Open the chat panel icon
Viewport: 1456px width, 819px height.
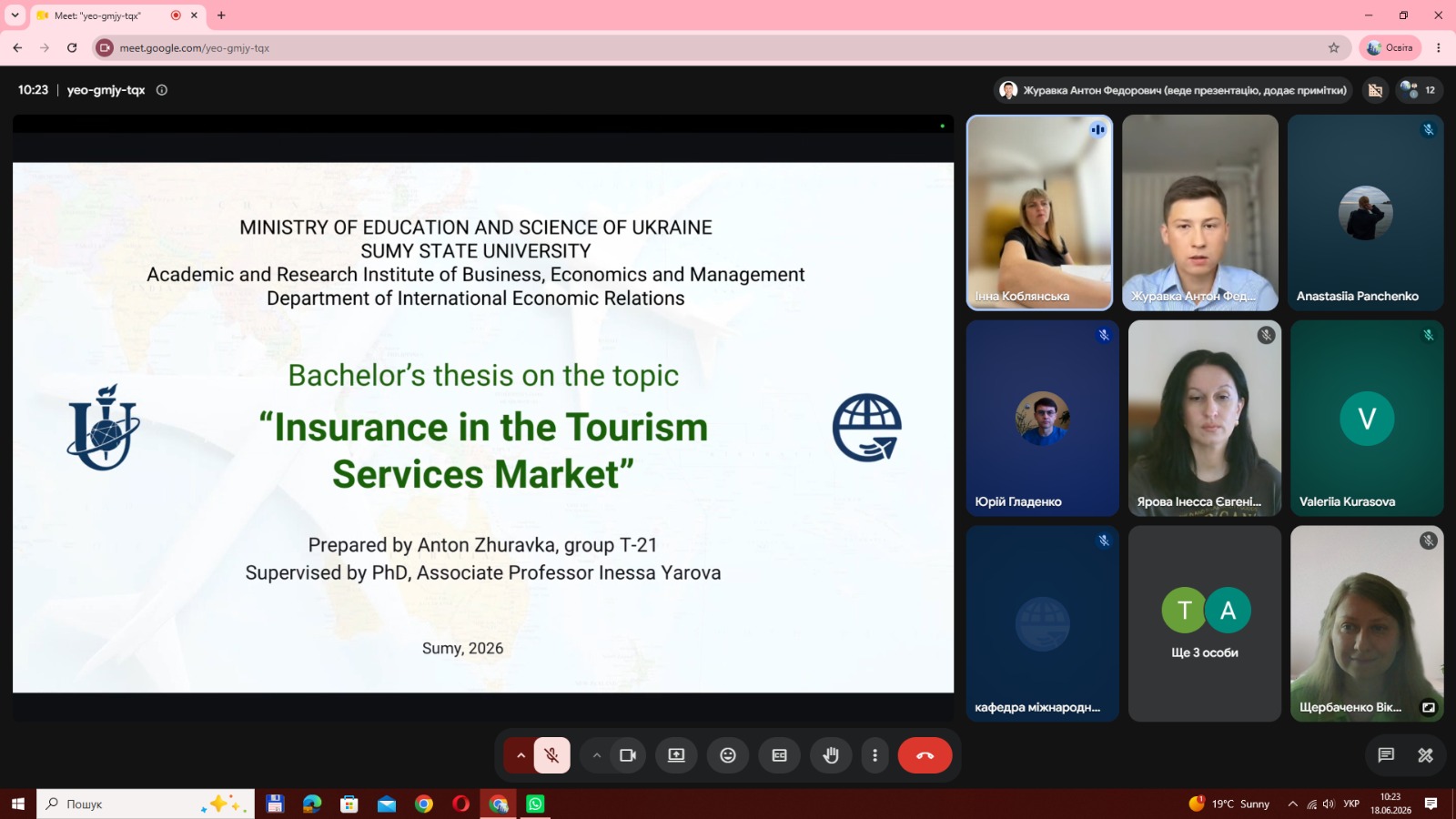coord(1386,755)
